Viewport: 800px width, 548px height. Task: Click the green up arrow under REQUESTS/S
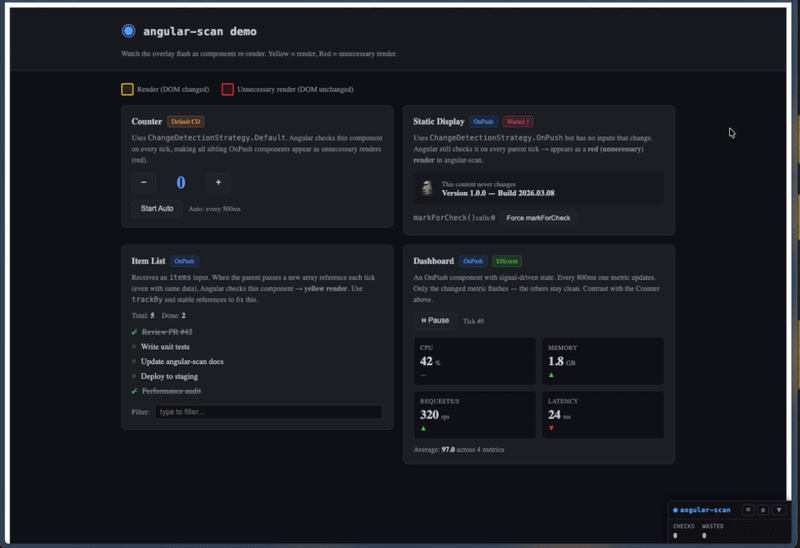(423, 429)
